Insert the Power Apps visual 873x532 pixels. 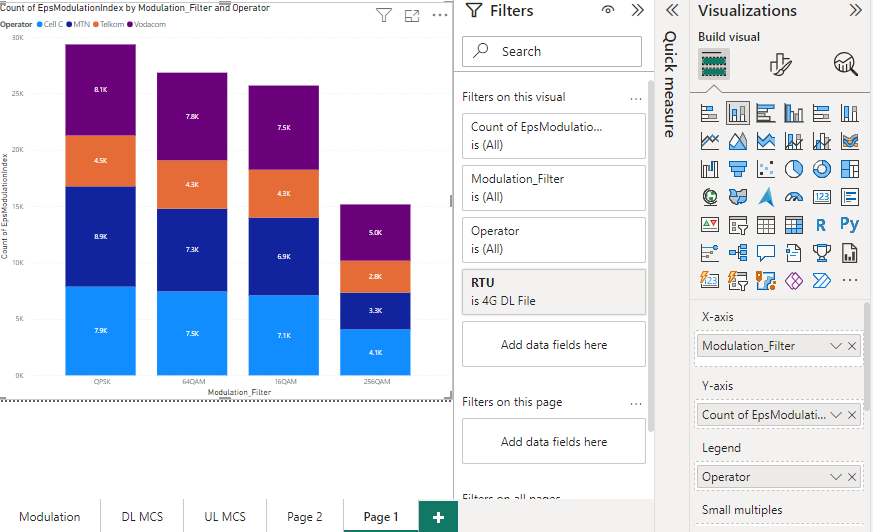pyautogui.click(x=793, y=280)
